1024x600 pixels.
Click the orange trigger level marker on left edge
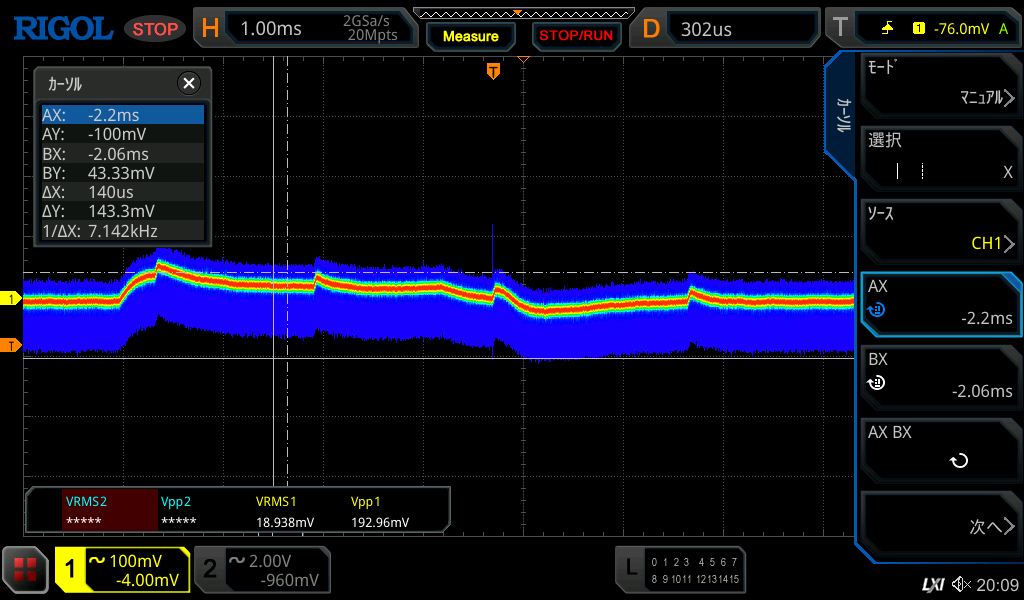[x=12, y=346]
